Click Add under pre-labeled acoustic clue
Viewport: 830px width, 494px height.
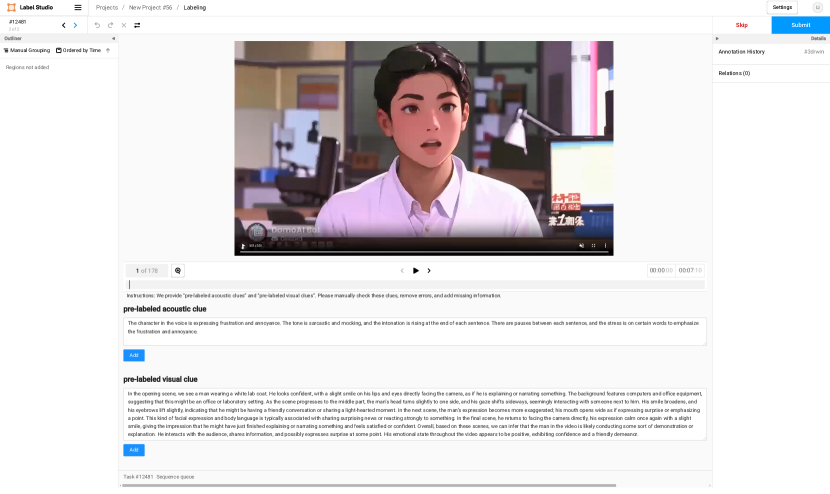pos(134,355)
